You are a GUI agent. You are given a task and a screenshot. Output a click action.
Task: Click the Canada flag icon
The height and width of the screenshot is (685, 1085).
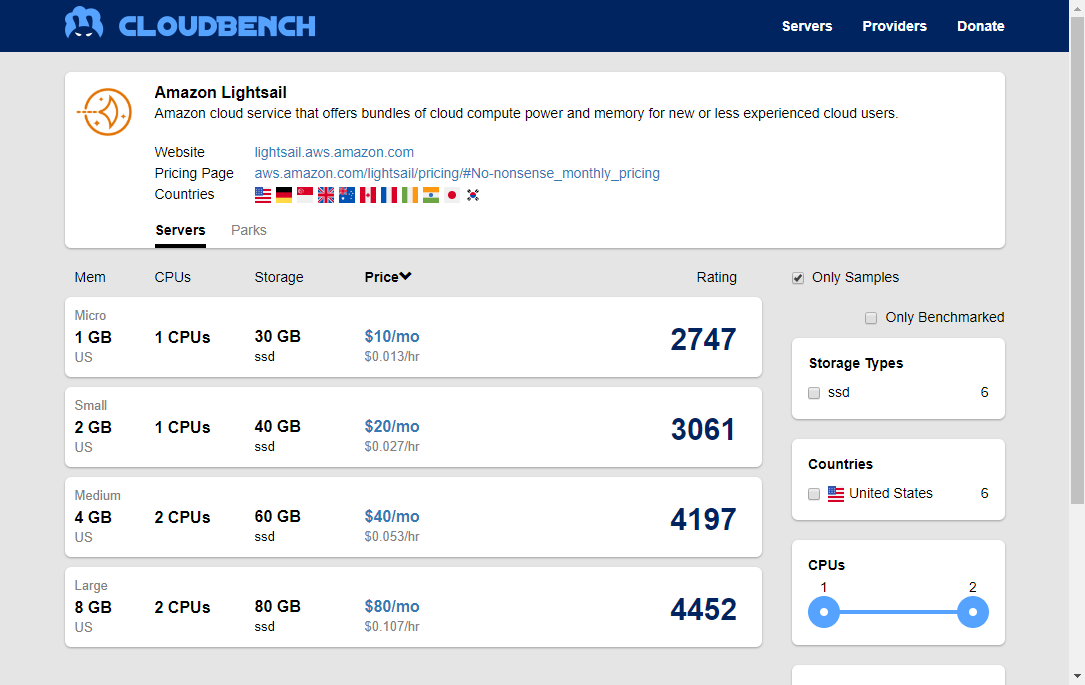pos(368,195)
